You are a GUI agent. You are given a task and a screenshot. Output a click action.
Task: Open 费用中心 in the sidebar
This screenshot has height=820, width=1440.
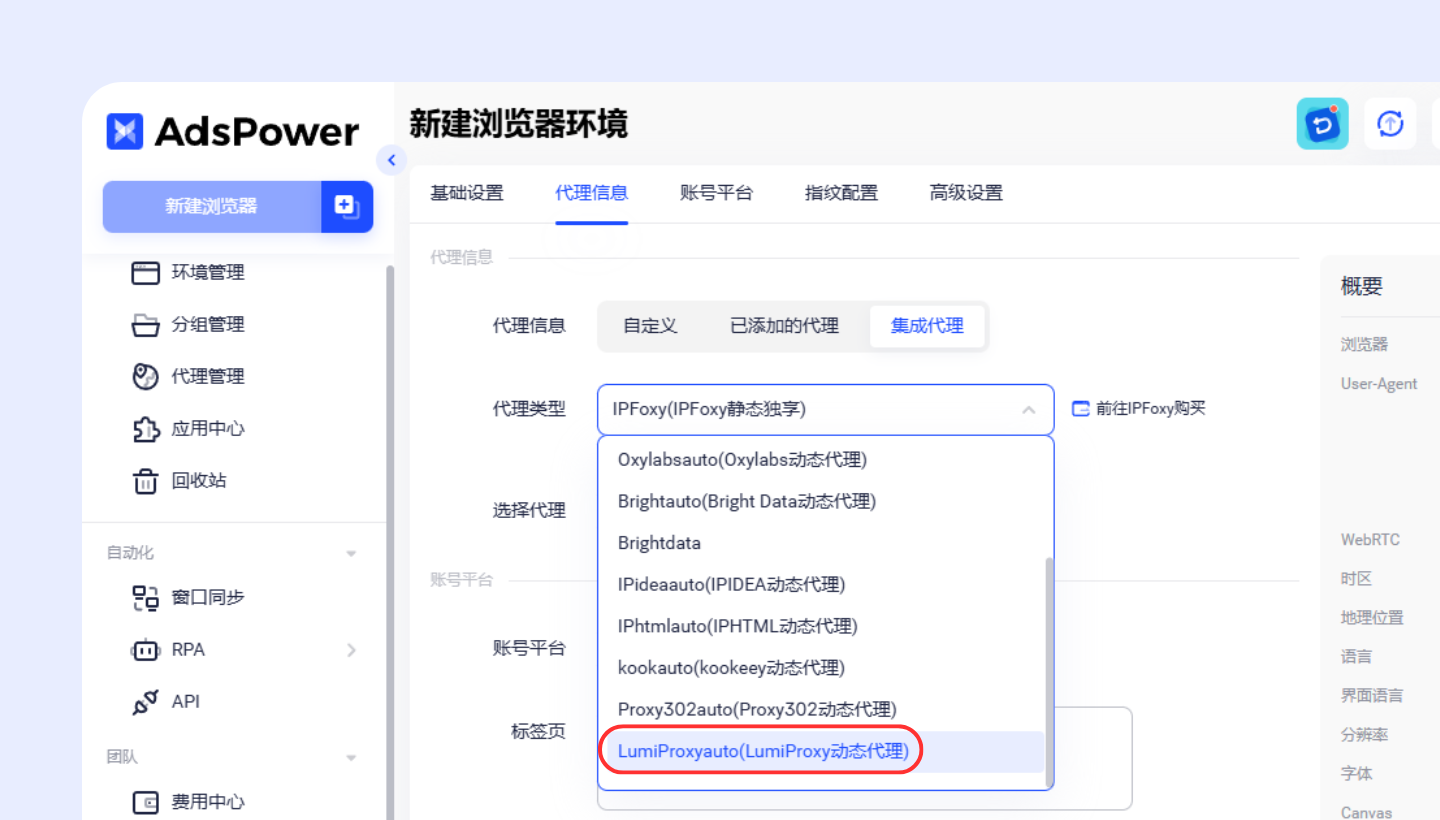tap(208, 802)
